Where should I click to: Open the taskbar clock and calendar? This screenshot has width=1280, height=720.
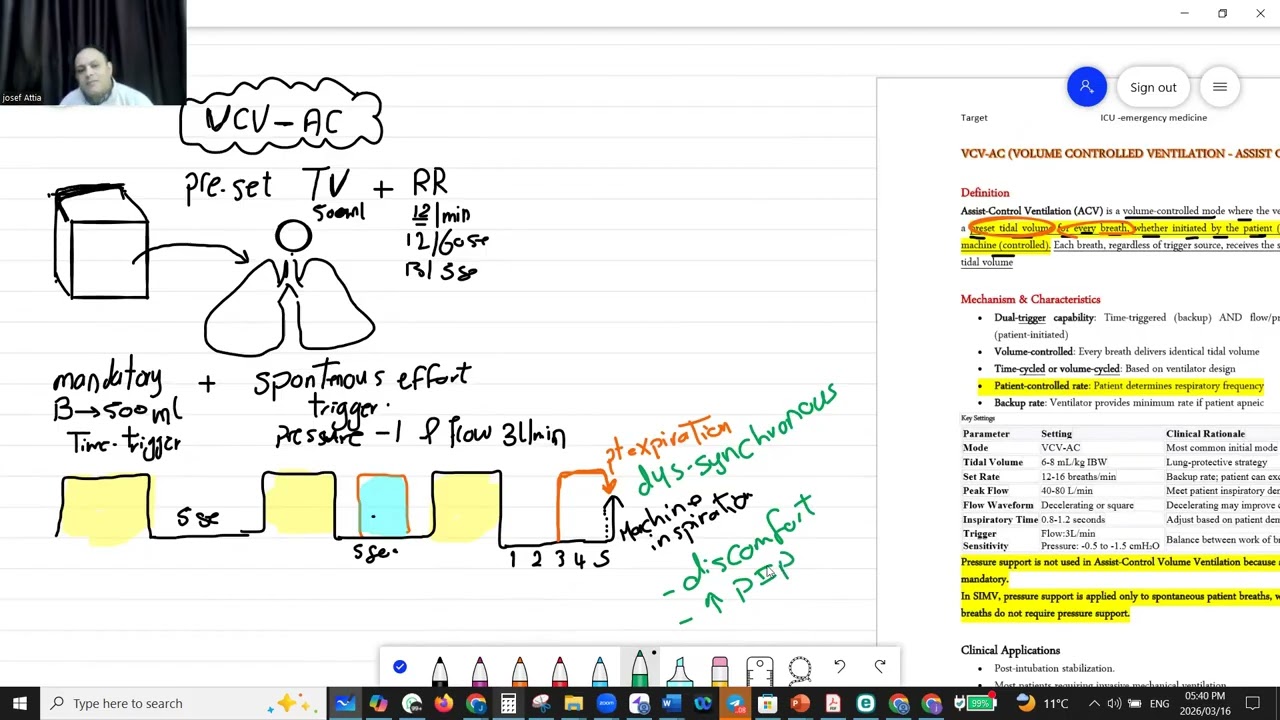[x=1204, y=703]
